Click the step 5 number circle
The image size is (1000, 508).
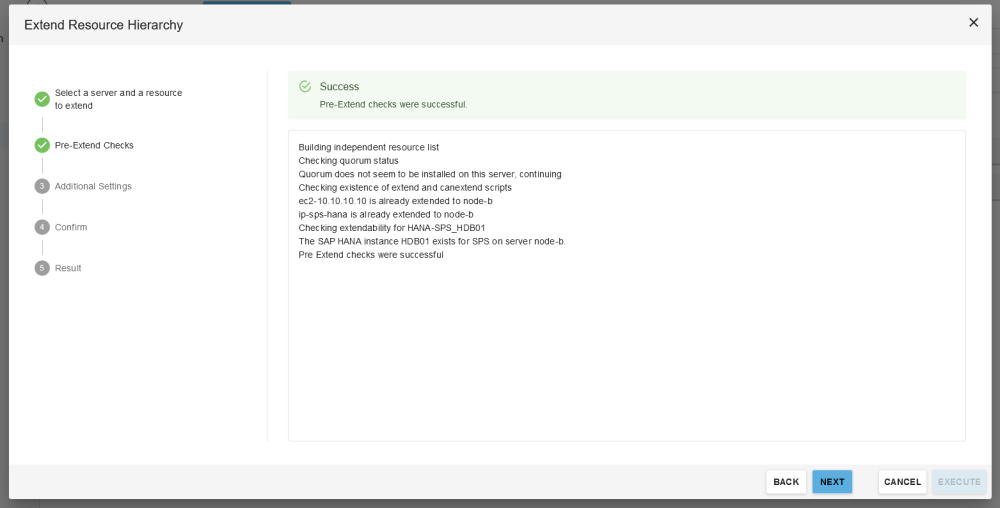[42, 268]
